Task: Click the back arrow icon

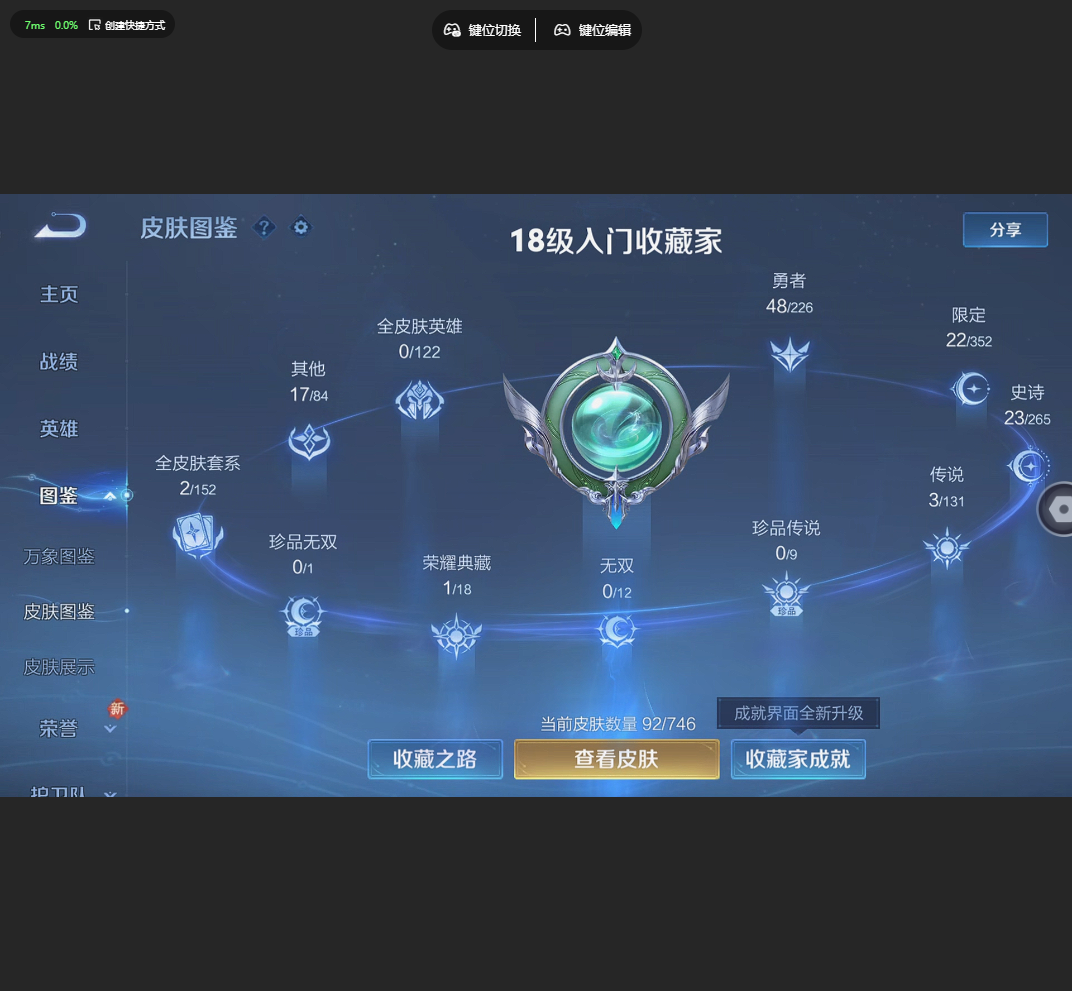Action: (x=61, y=226)
